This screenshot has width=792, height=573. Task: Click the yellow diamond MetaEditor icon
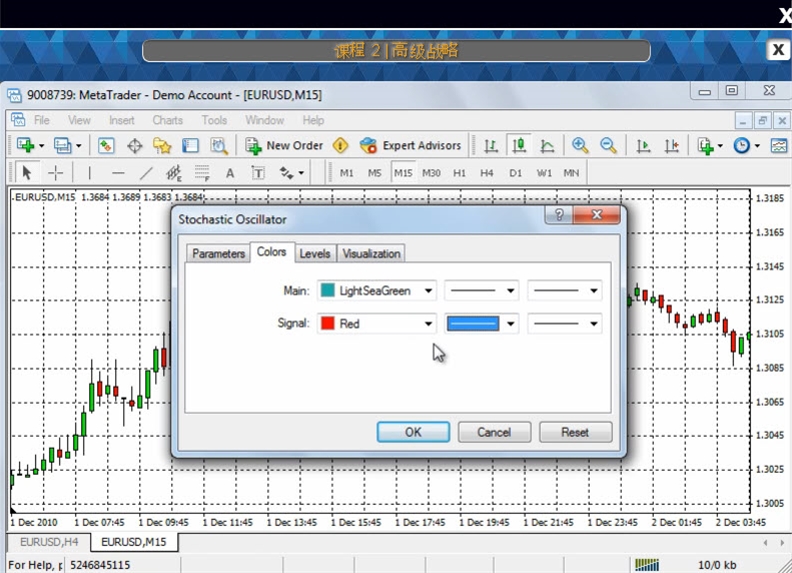click(340, 146)
